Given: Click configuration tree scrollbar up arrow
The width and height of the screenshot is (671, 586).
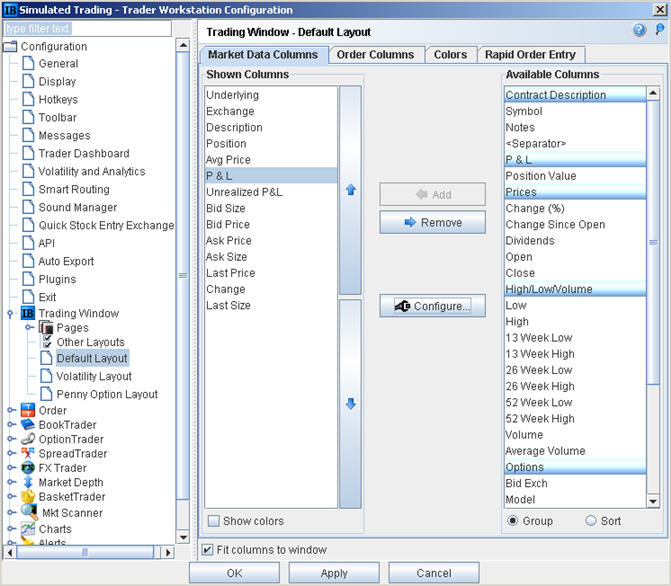Looking at the screenshot, I should point(183,45).
